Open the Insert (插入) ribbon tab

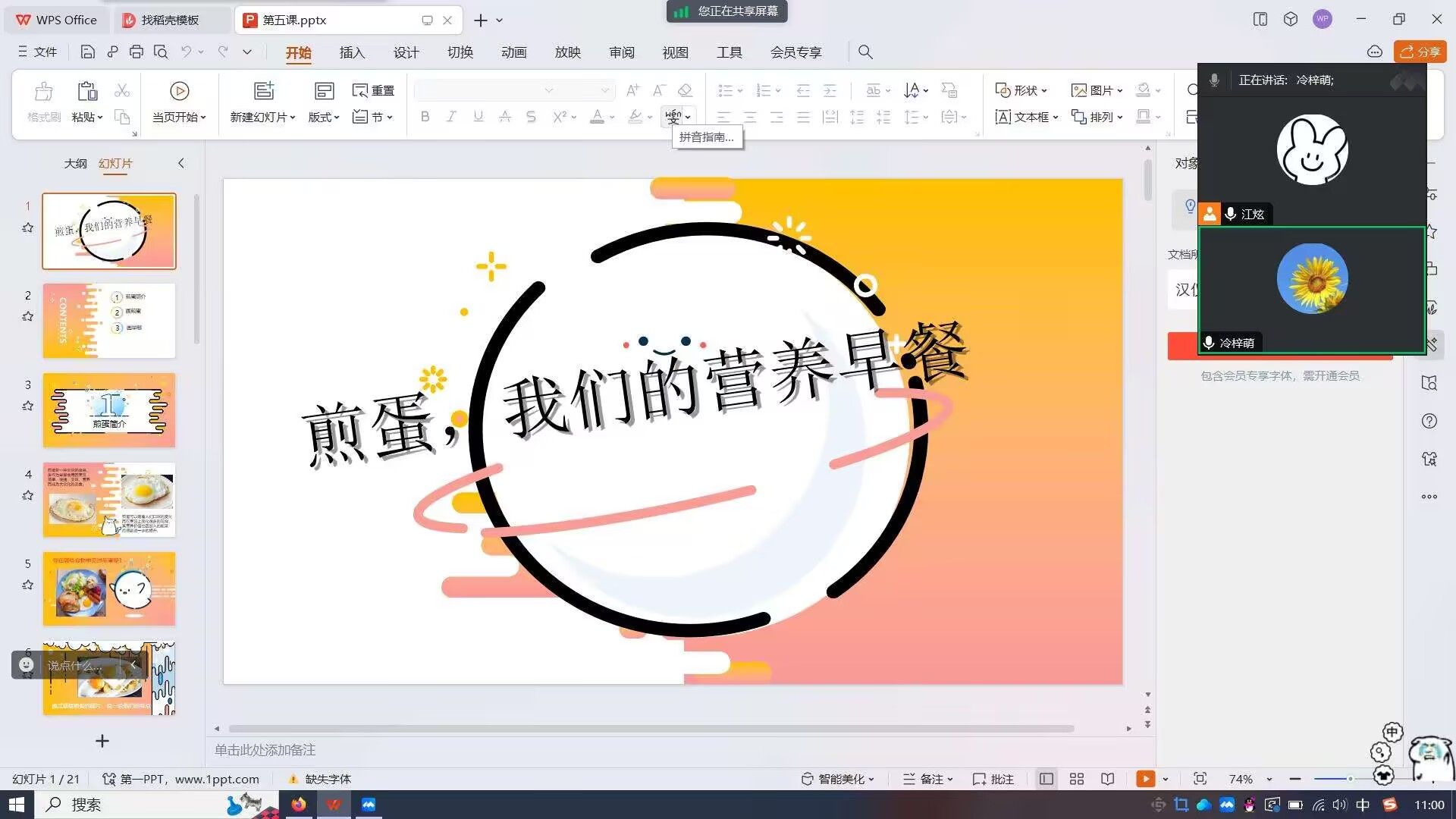point(352,52)
